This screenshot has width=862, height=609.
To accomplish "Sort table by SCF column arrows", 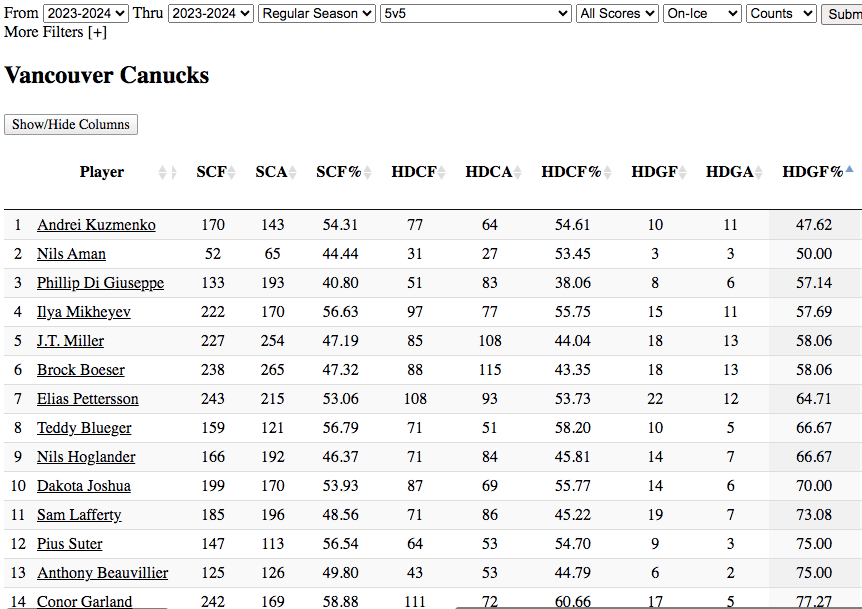I will 232,173.
